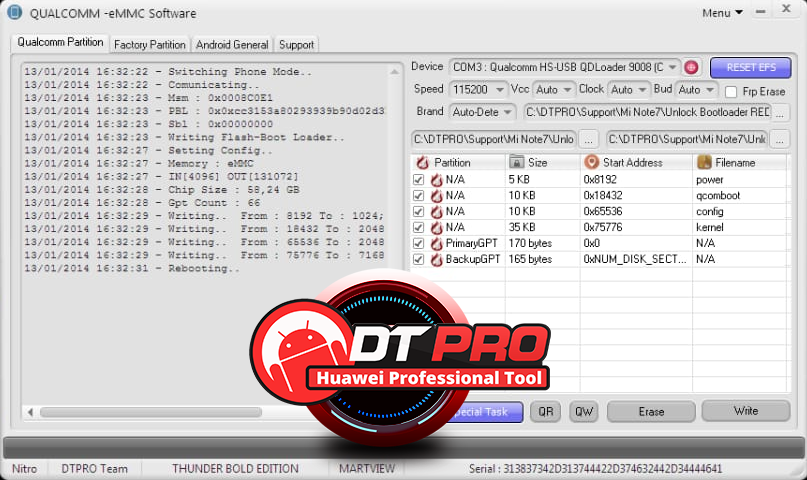The height and width of the screenshot is (480, 807).
Task: Uncheck the BackupGPT row checkbox
Action: point(418,259)
